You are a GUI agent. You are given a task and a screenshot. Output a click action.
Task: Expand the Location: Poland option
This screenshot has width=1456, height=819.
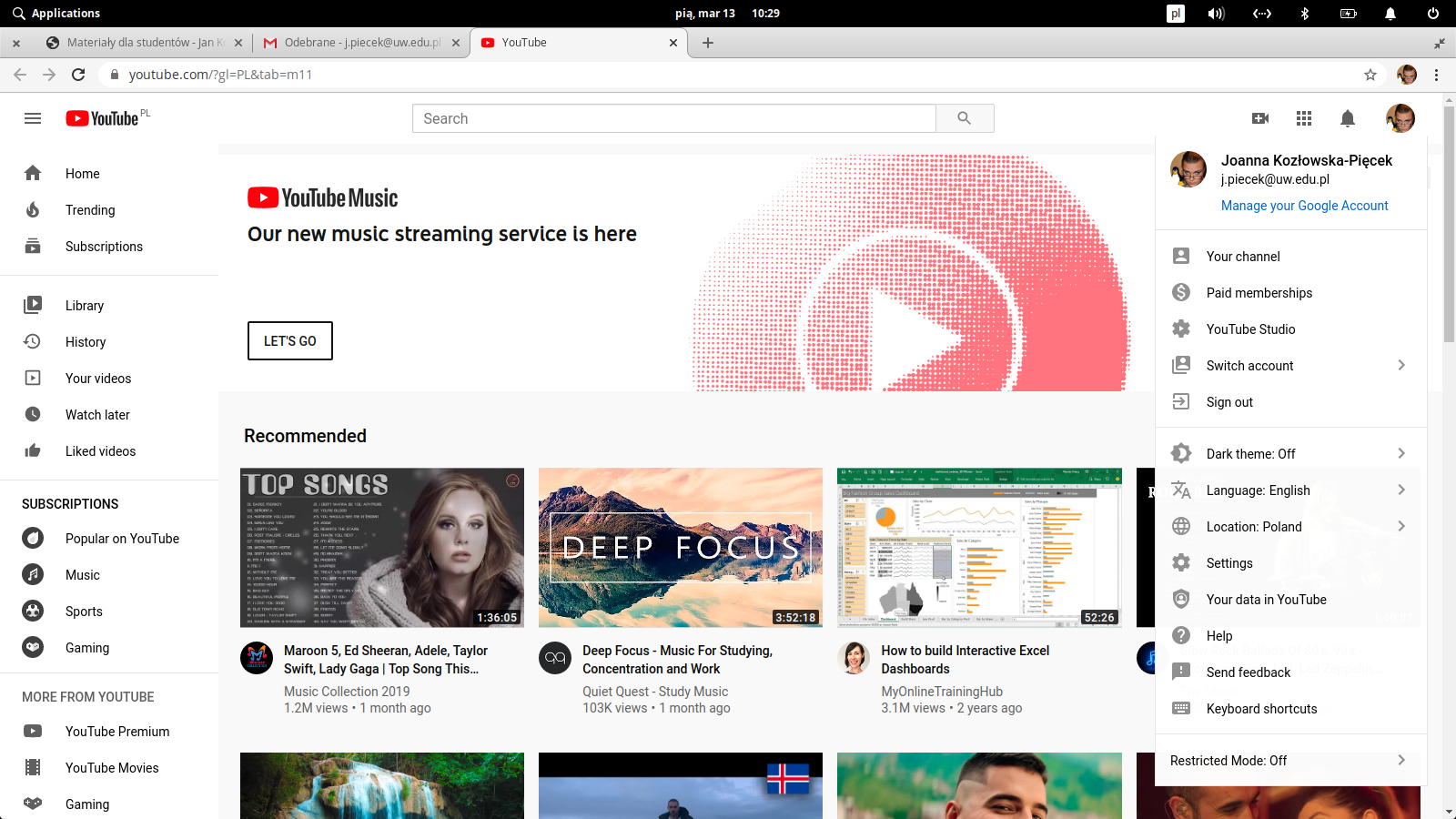[1291, 526]
